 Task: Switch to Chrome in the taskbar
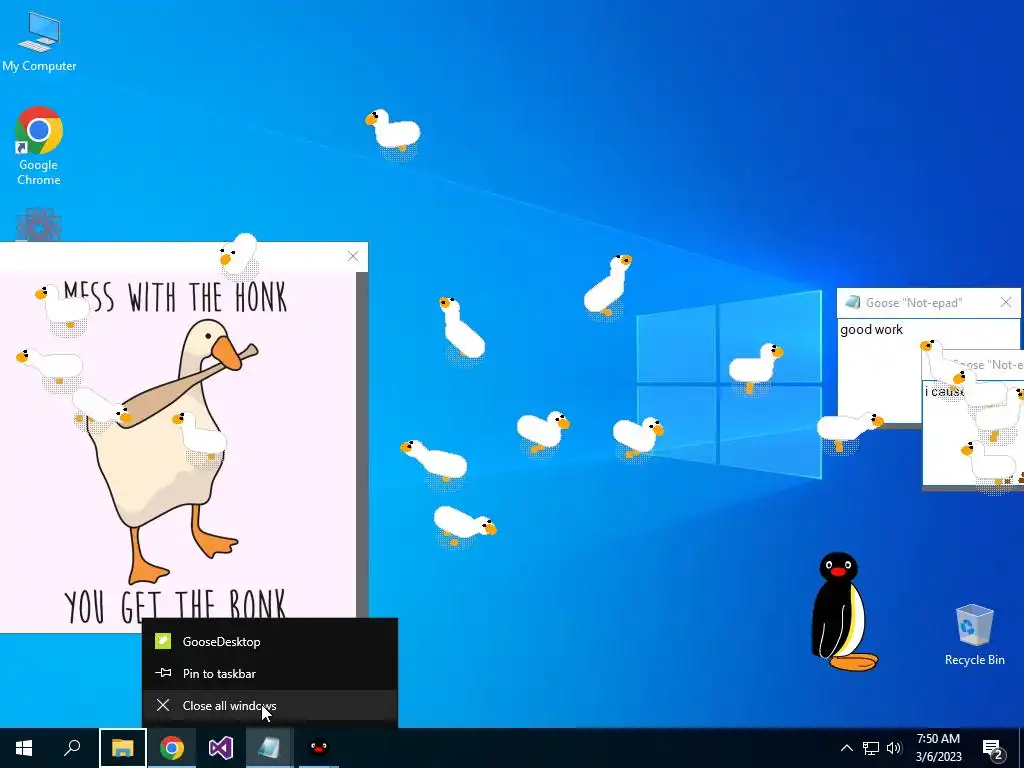pyautogui.click(x=172, y=748)
